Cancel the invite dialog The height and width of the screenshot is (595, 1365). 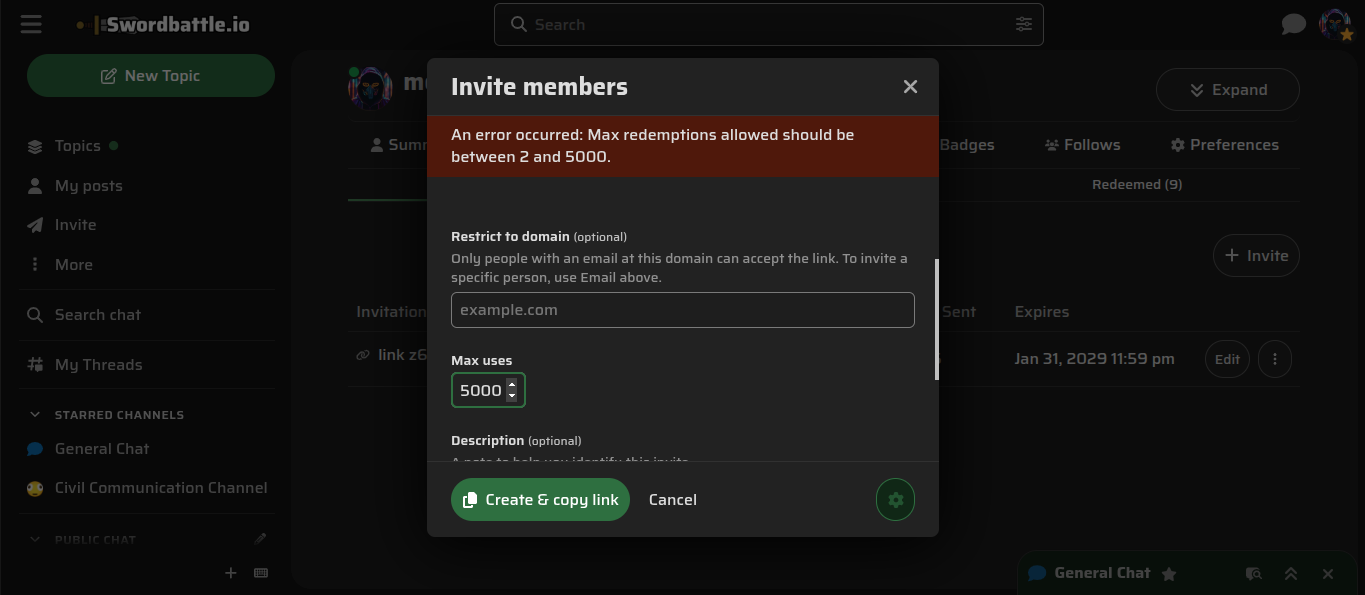pos(673,500)
